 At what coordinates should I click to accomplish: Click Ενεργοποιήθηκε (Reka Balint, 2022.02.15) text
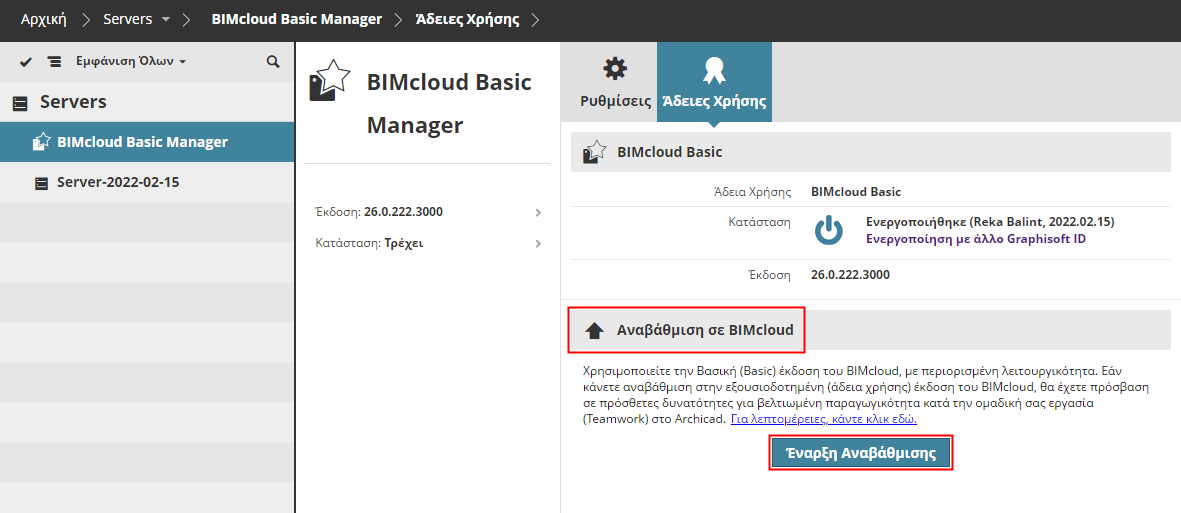[990, 223]
